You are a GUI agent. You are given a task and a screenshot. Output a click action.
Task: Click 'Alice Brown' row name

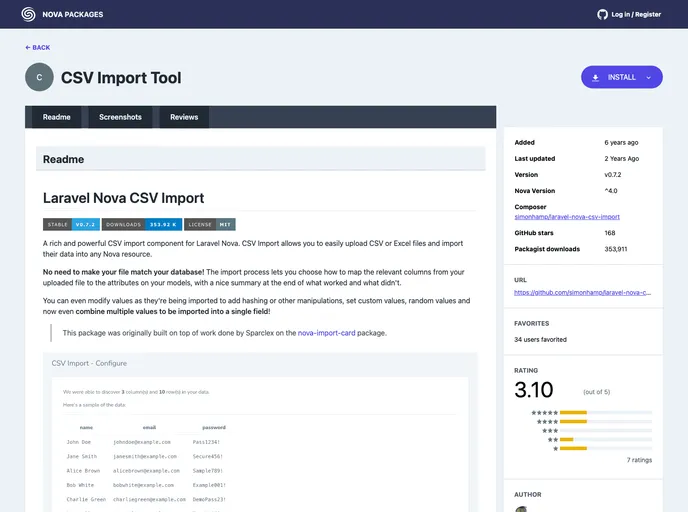[x=83, y=471]
